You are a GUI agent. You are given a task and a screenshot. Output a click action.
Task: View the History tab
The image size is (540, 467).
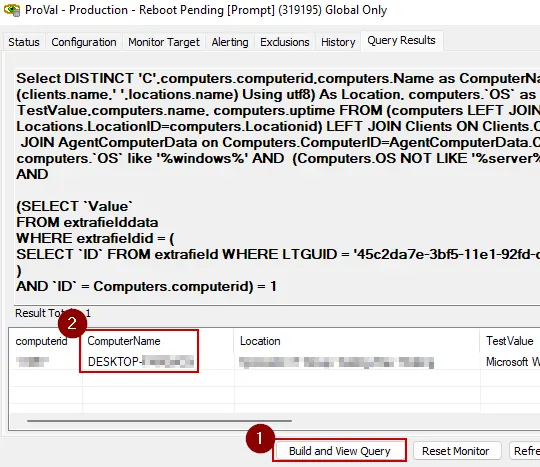tap(338, 42)
